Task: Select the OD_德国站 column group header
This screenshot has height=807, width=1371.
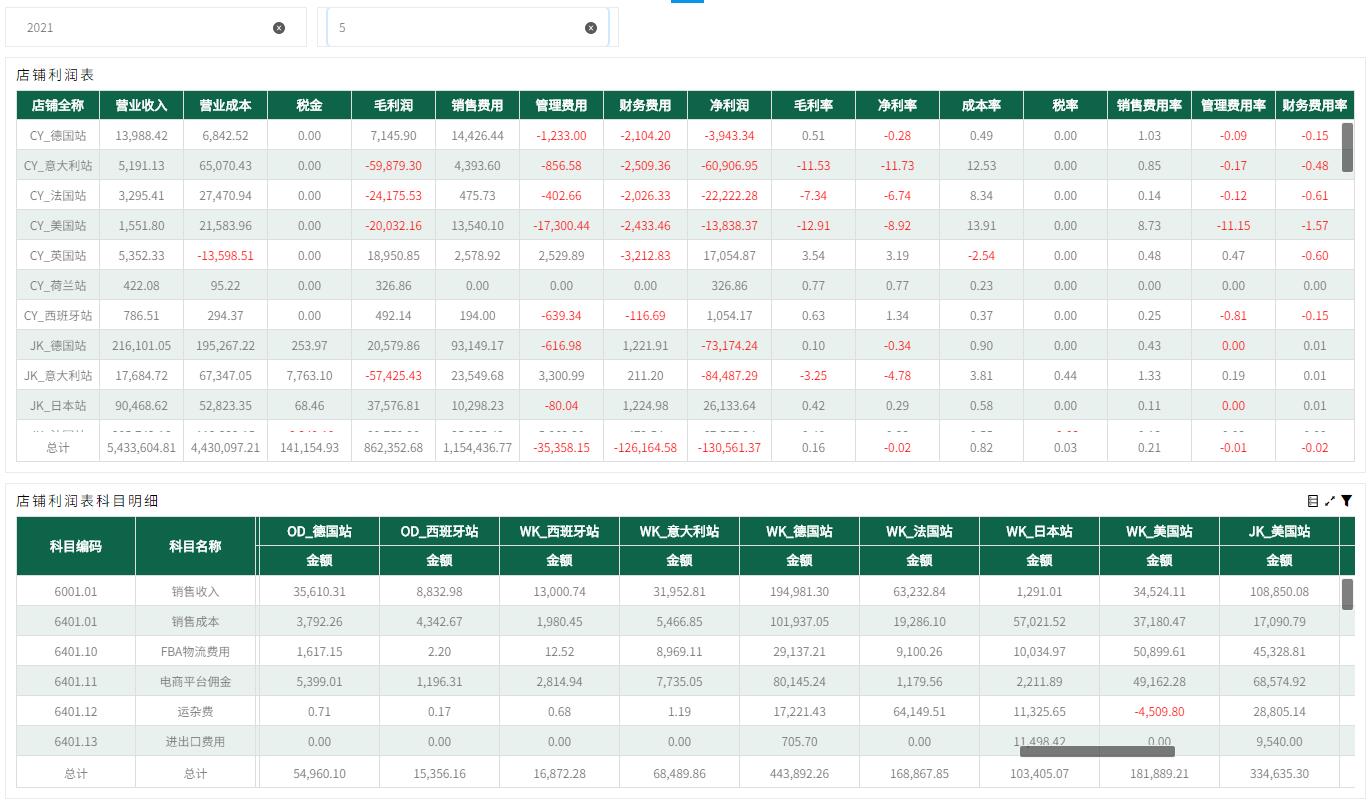Action: click(318, 531)
